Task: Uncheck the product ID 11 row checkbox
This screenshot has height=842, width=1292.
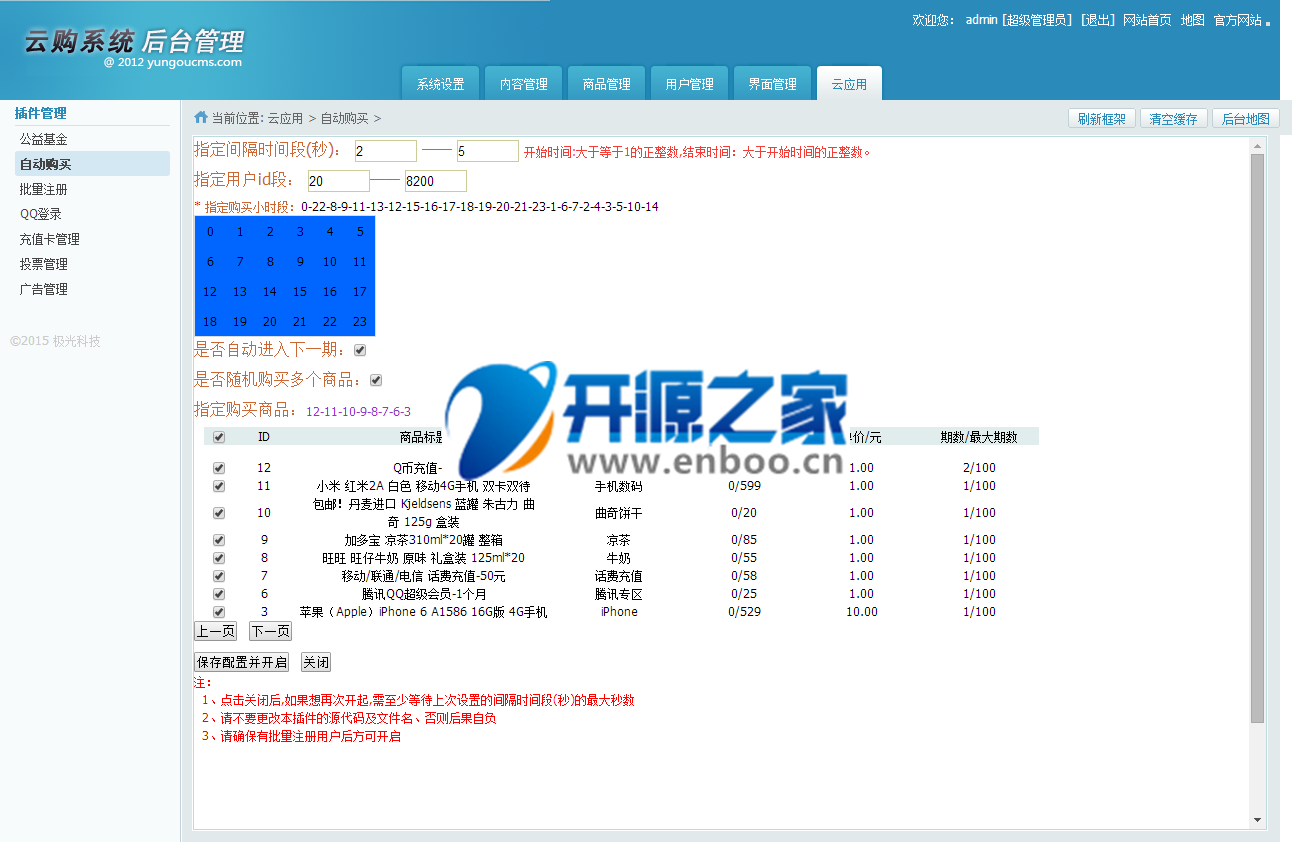Action: point(219,486)
